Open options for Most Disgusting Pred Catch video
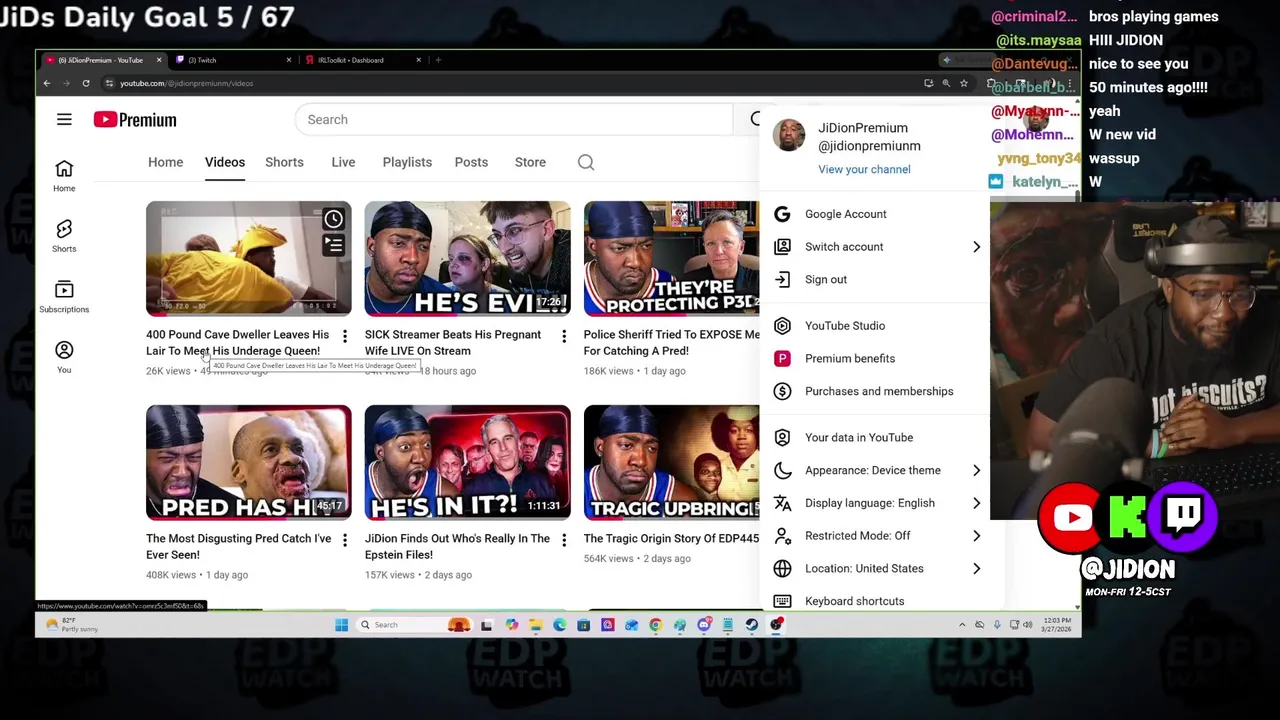1280x720 pixels. point(345,540)
